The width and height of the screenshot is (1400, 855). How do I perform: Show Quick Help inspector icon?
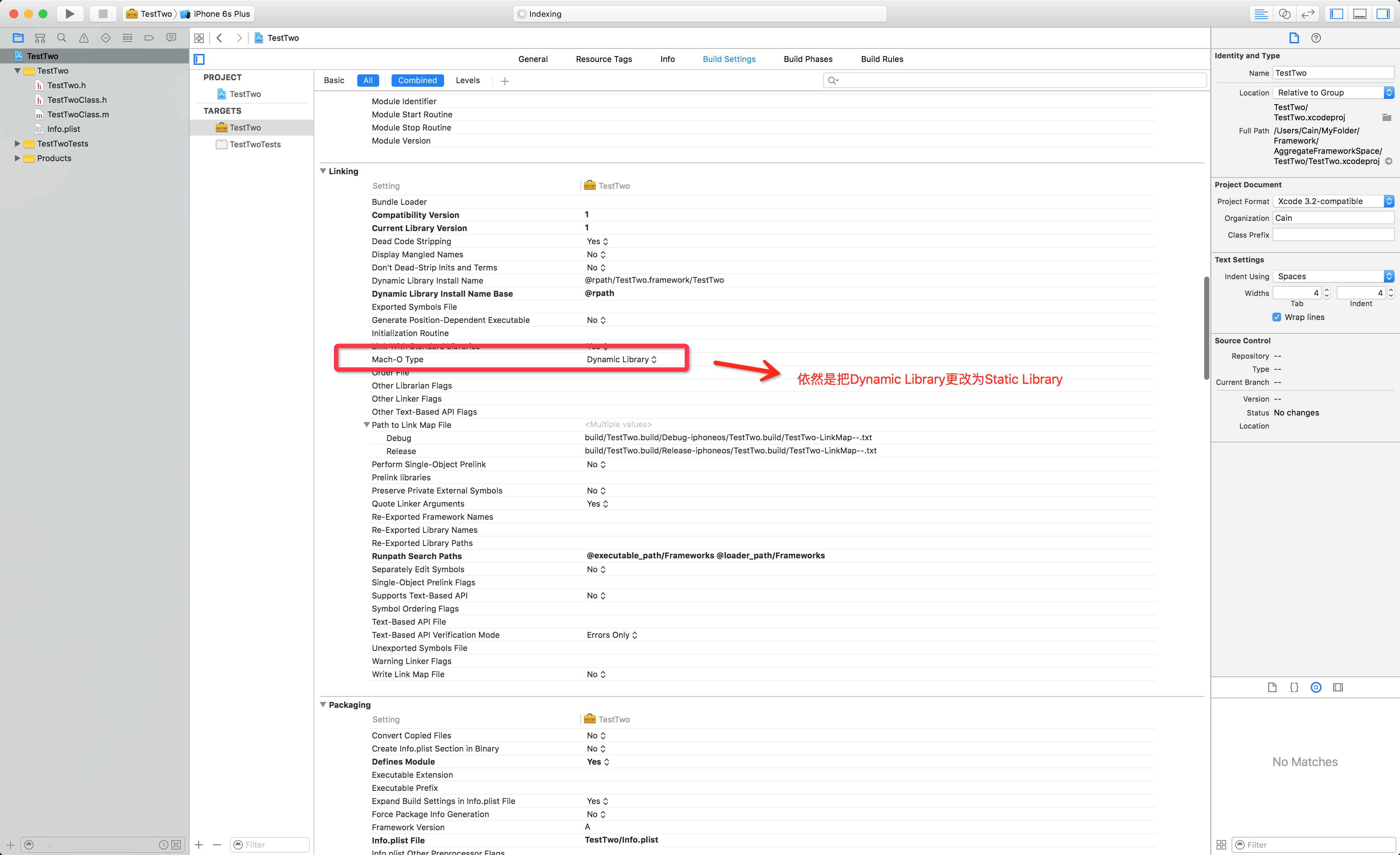coord(1316,38)
